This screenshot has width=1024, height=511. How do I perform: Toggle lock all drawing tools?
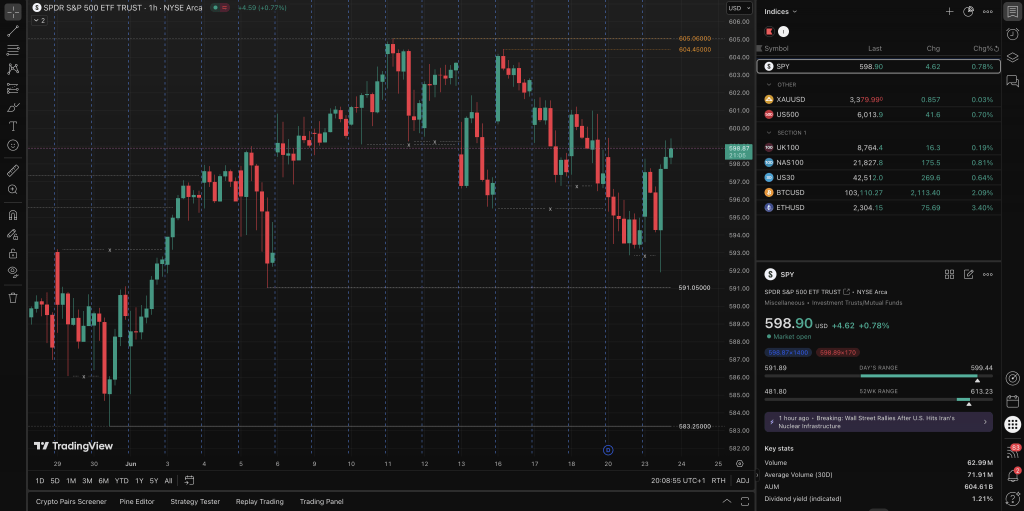coord(12,253)
